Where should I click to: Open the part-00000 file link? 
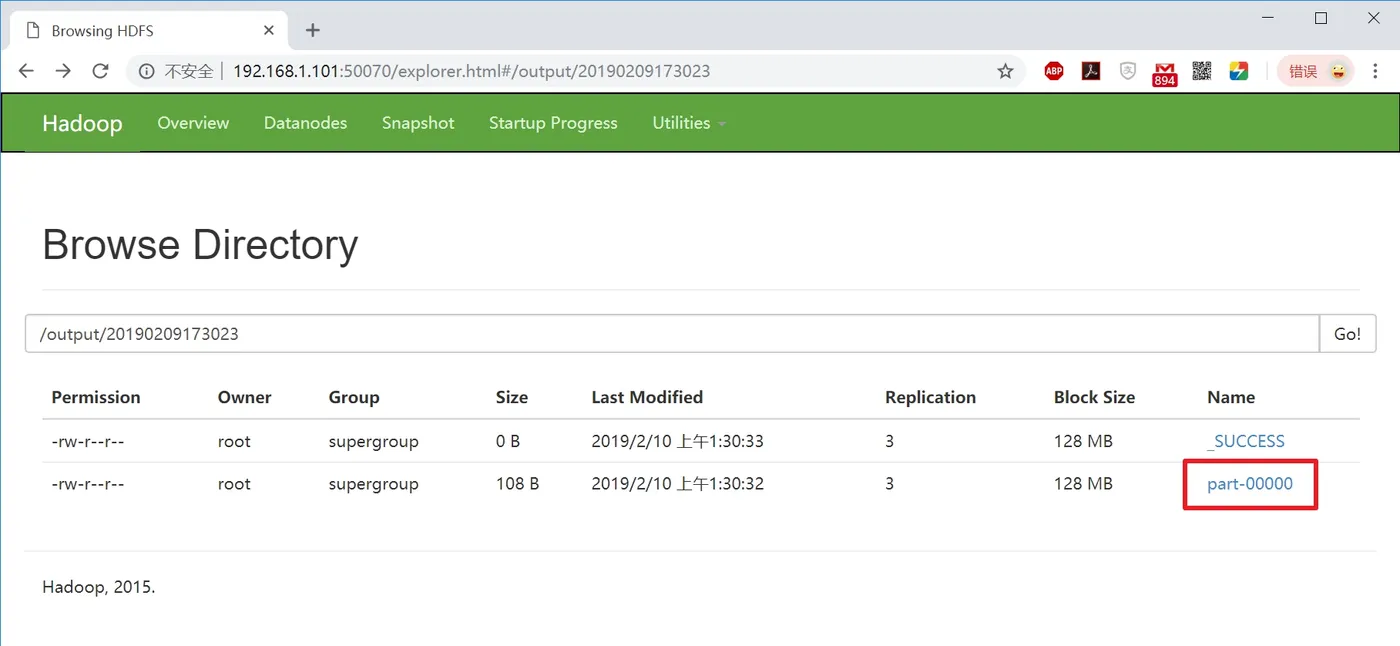(1250, 484)
